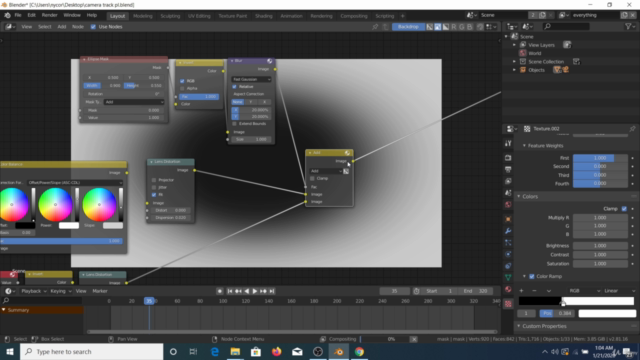Open the Modifiers wrench tab

click(508, 231)
